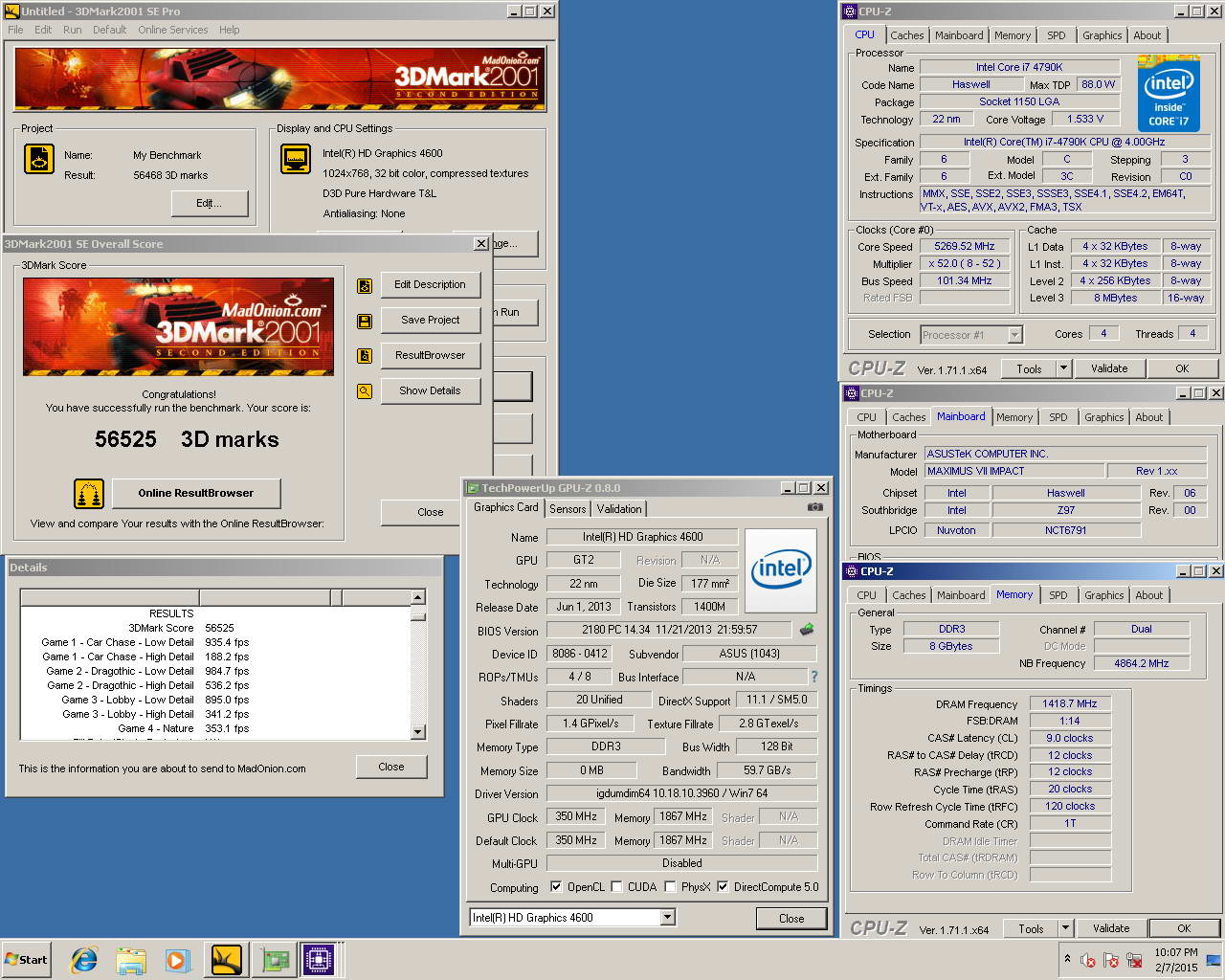The image size is (1225, 980).
Task: Click Close button in Details panel
Action: pyautogui.click(x=390, y=768)
